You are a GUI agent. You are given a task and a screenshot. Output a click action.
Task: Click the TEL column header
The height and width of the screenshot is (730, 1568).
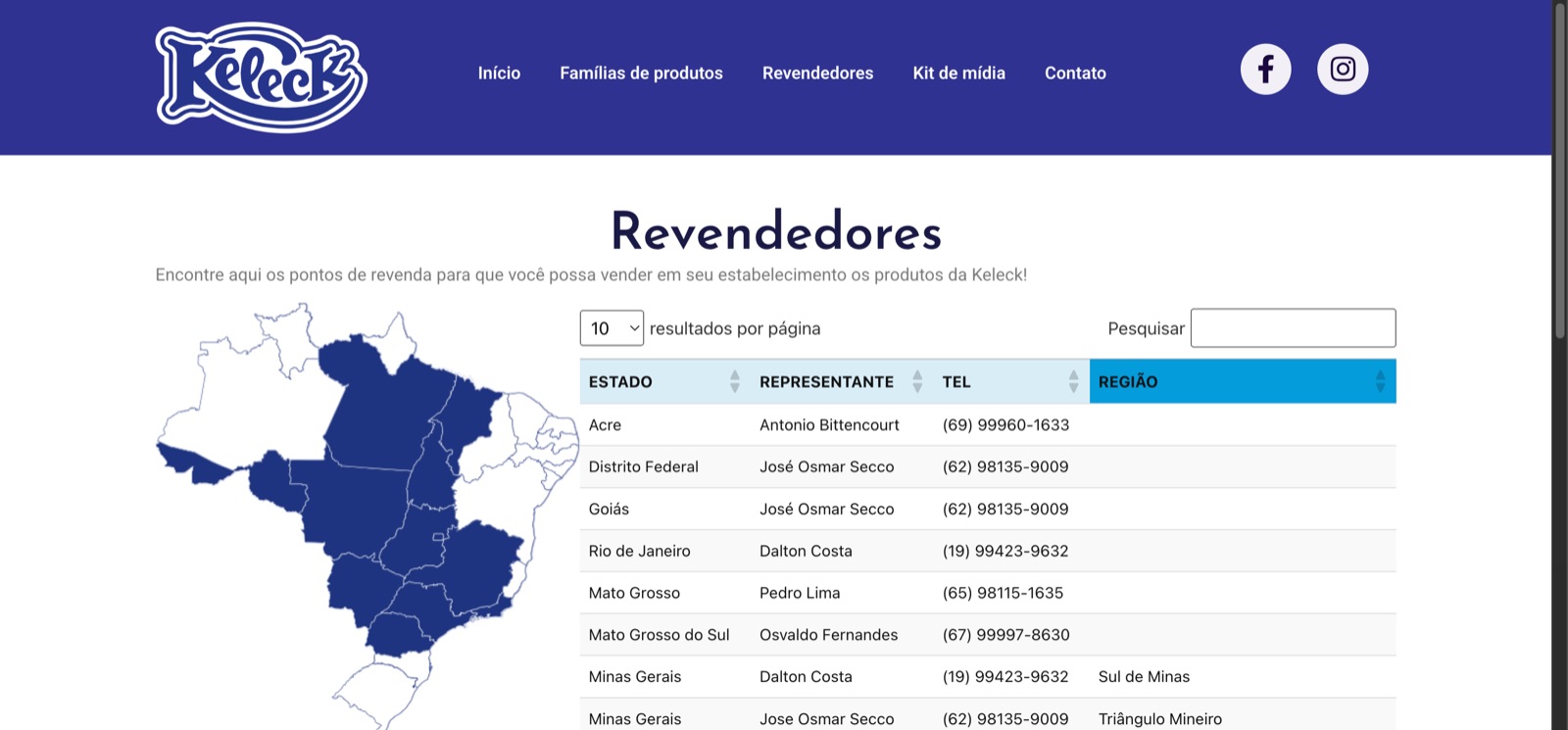click(1011, 381)
